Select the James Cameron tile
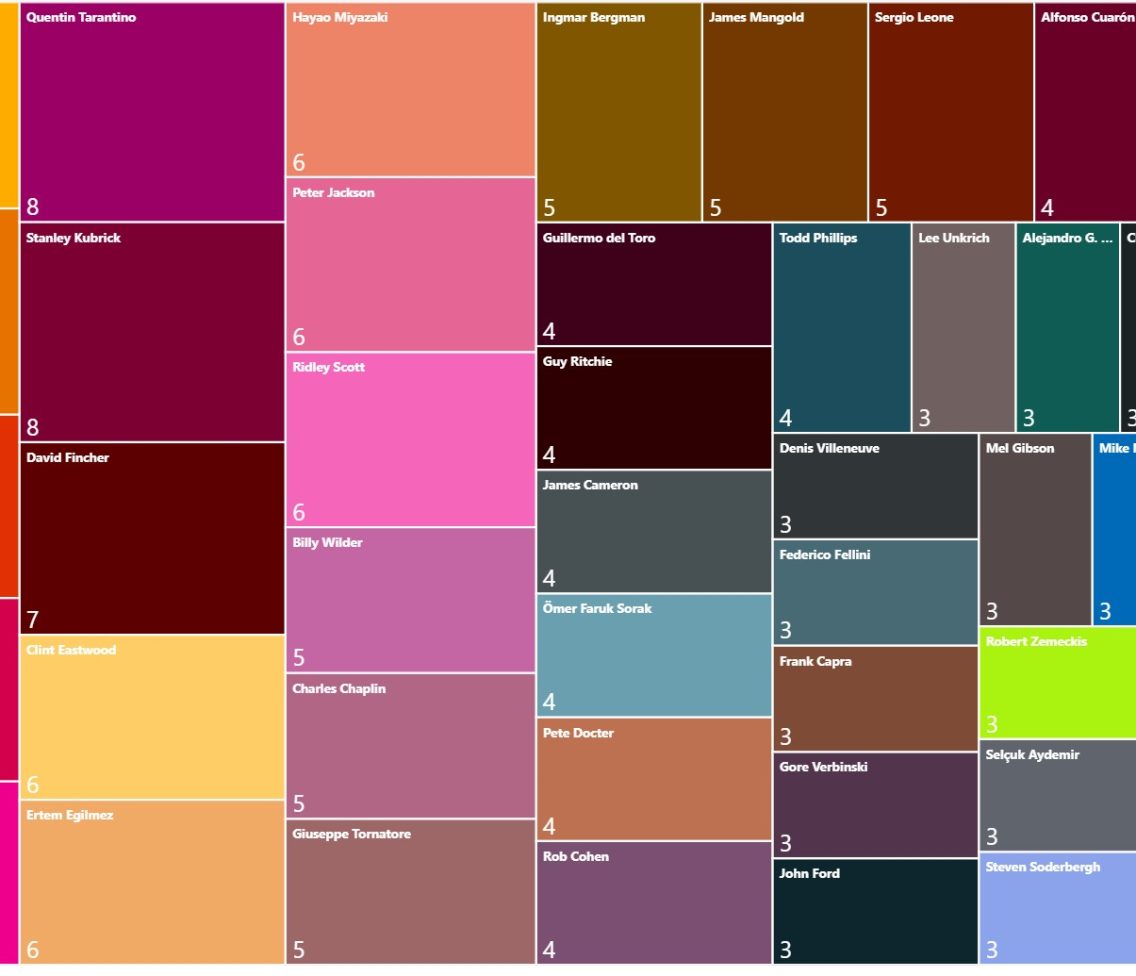Screen dimensions: 1136x976 click(654, 532)
